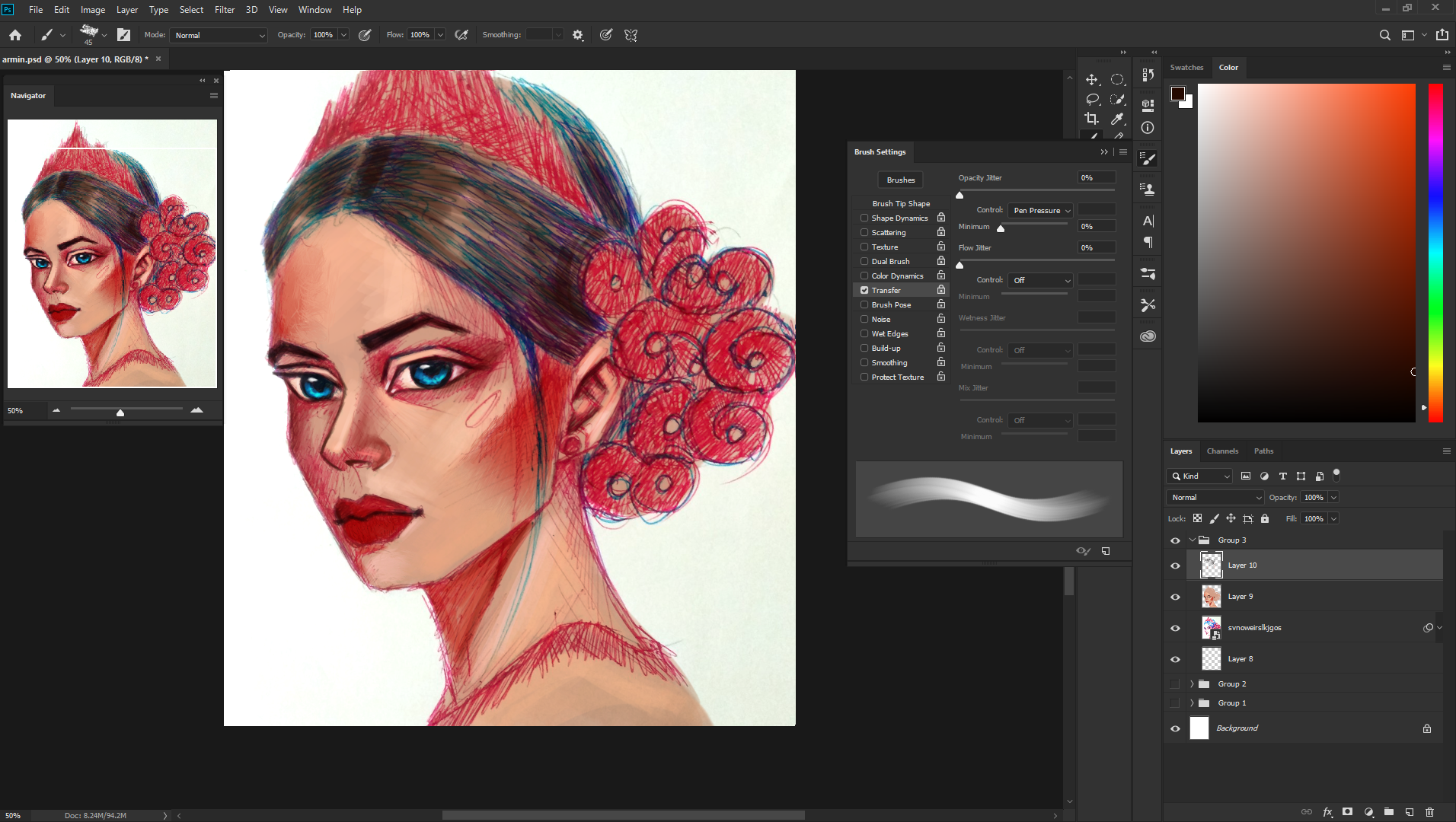Select the Move tool
Viewport: 1456px width, 822px height.
(1091, 79)
